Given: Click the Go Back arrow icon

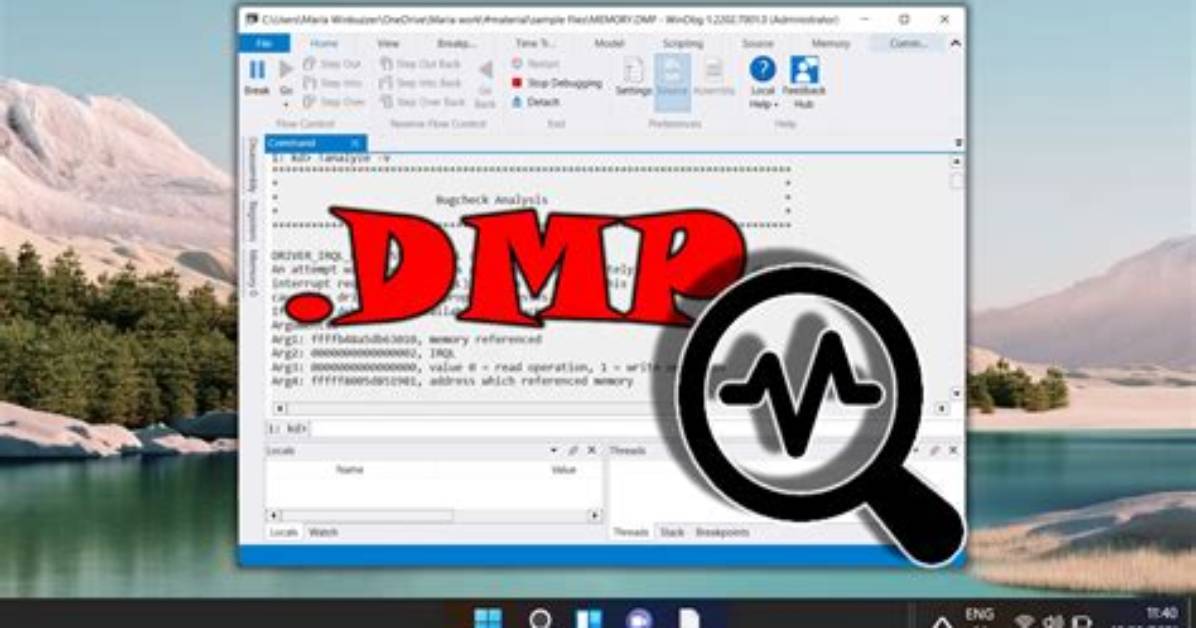Looking at the screenshot, I should click(485, 71).
